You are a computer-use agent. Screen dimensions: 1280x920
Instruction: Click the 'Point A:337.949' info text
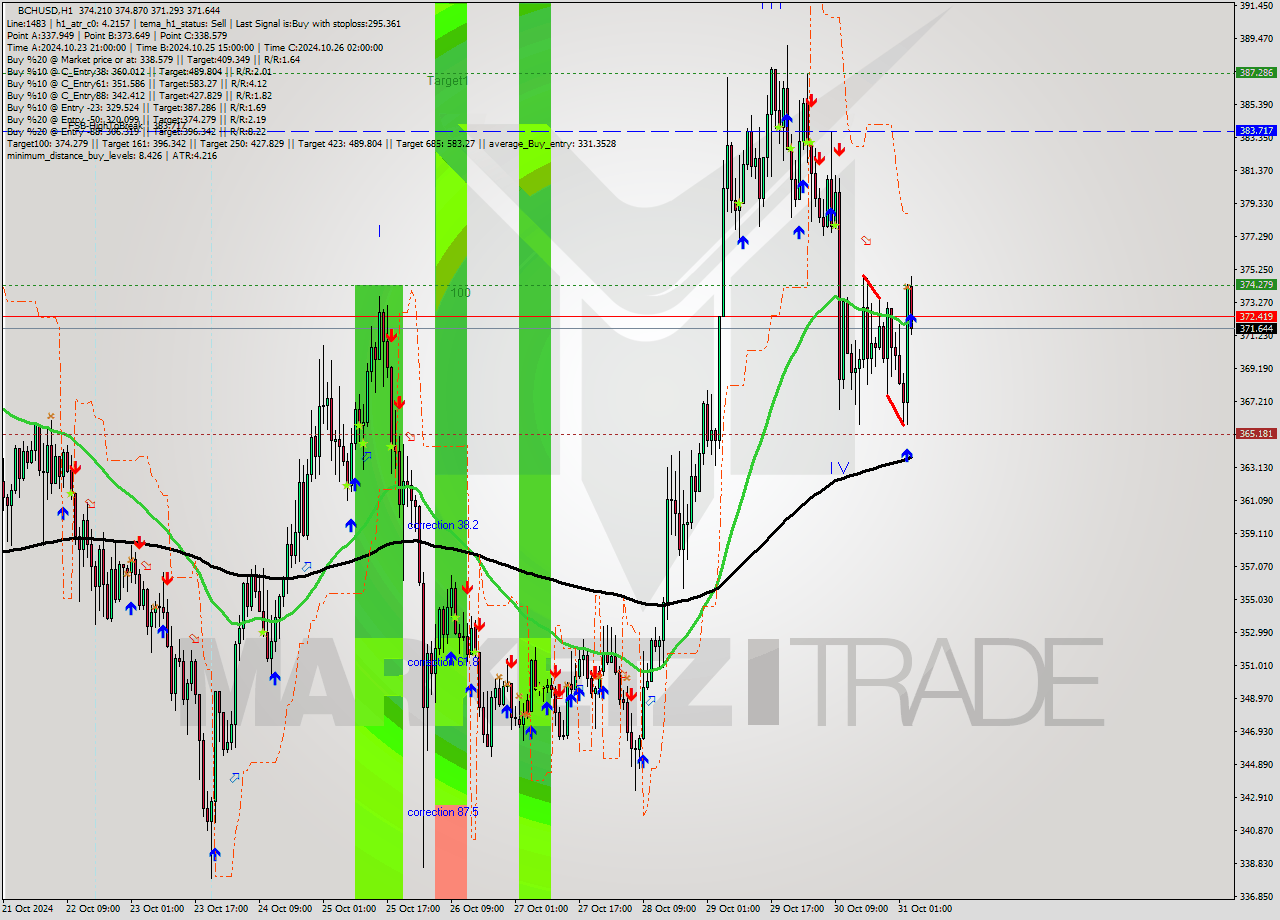tap(40, 36)
